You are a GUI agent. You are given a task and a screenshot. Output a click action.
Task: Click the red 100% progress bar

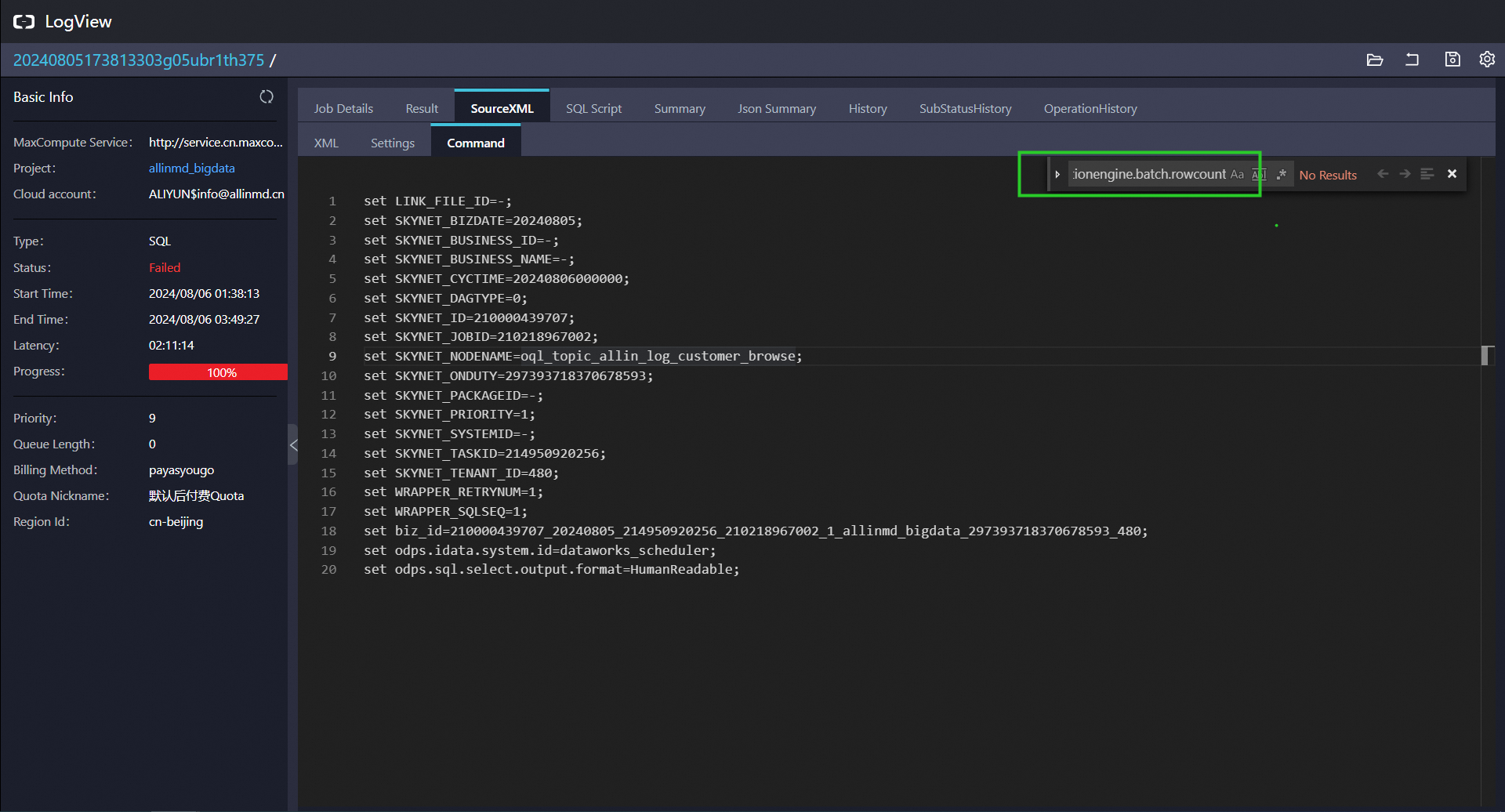pos(218,372)
